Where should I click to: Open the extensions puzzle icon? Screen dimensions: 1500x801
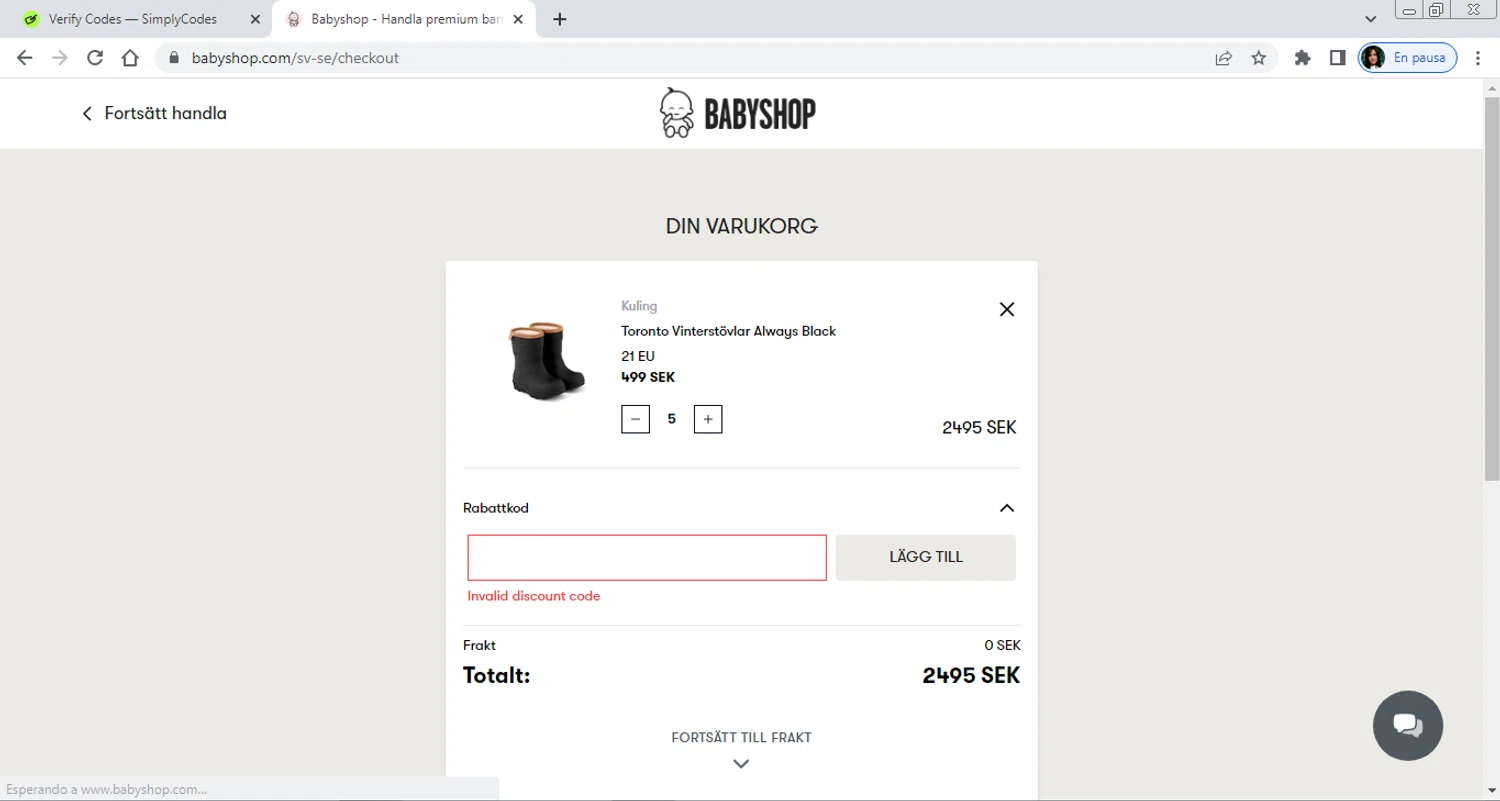pyautogui.click(x=1302, y=58)
